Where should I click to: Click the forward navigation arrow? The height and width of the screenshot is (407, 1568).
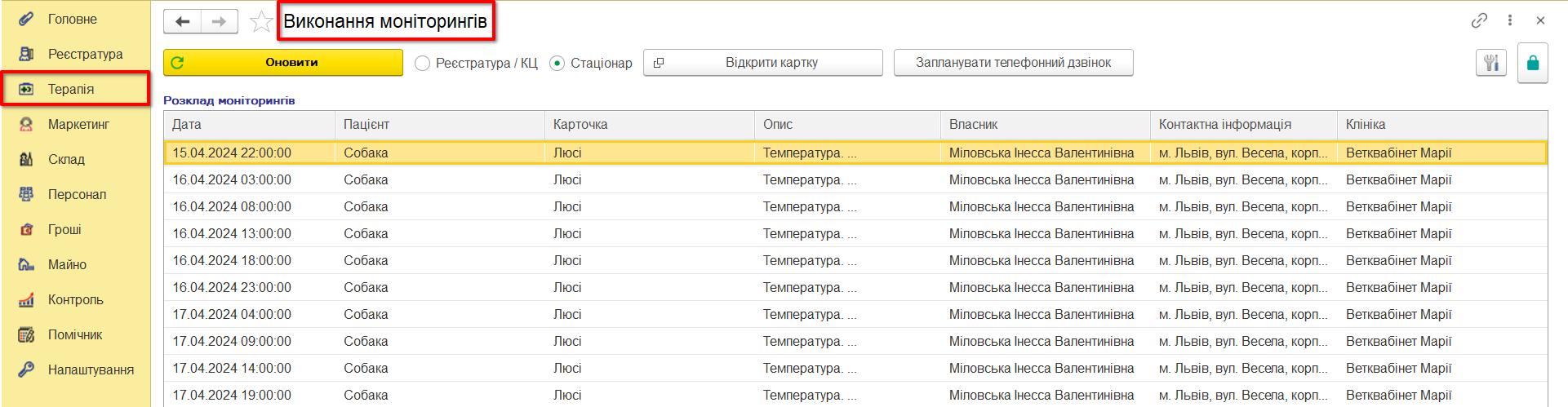point(220,22)
